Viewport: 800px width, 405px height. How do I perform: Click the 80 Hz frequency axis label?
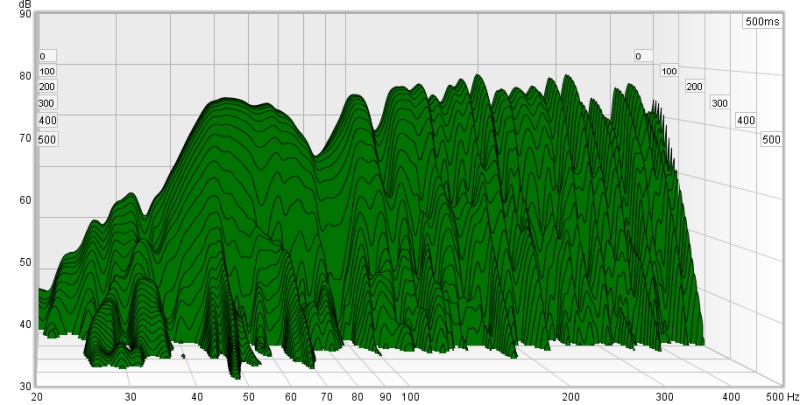point(357,397)
